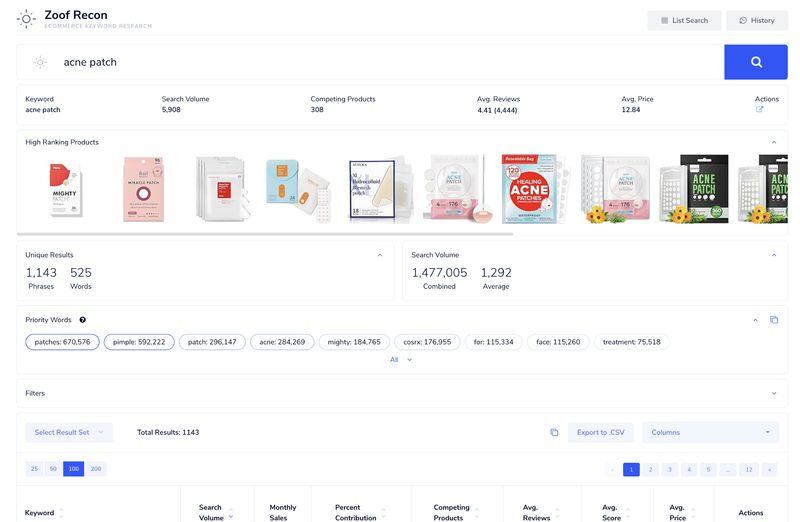Open the List Search button
This screenshot has width=800, height=522.
(x=684, y=20)
